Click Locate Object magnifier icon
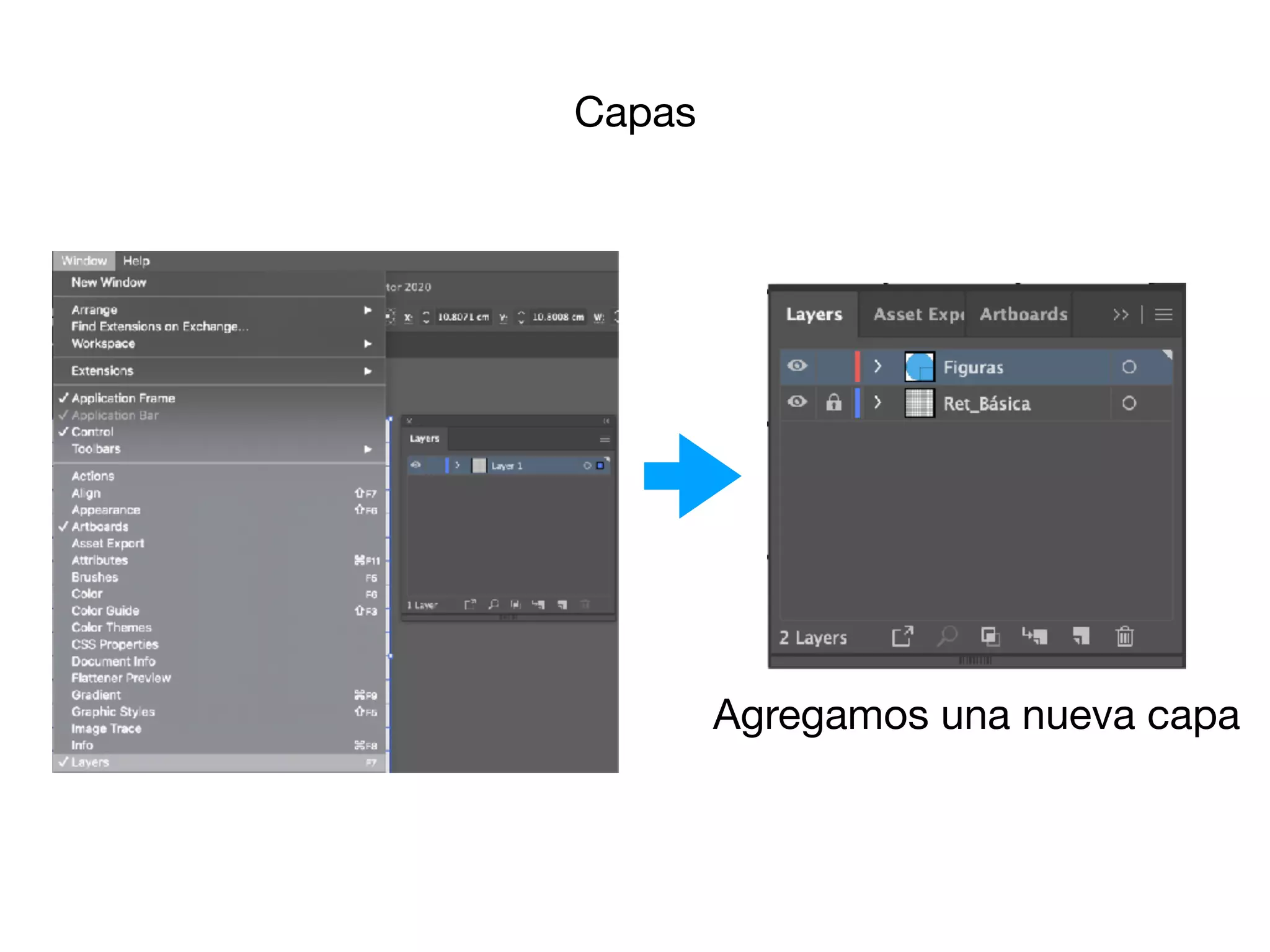1270x952 pixels. (x=947, y=636)
